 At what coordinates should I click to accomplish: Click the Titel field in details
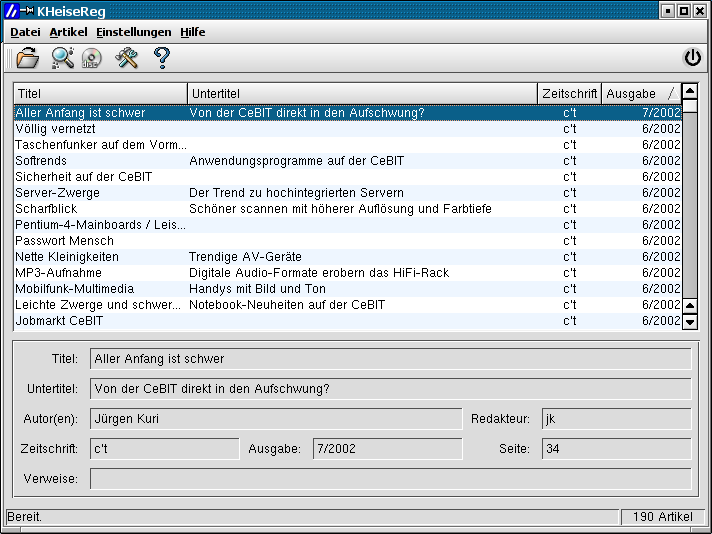coord(391,359)
